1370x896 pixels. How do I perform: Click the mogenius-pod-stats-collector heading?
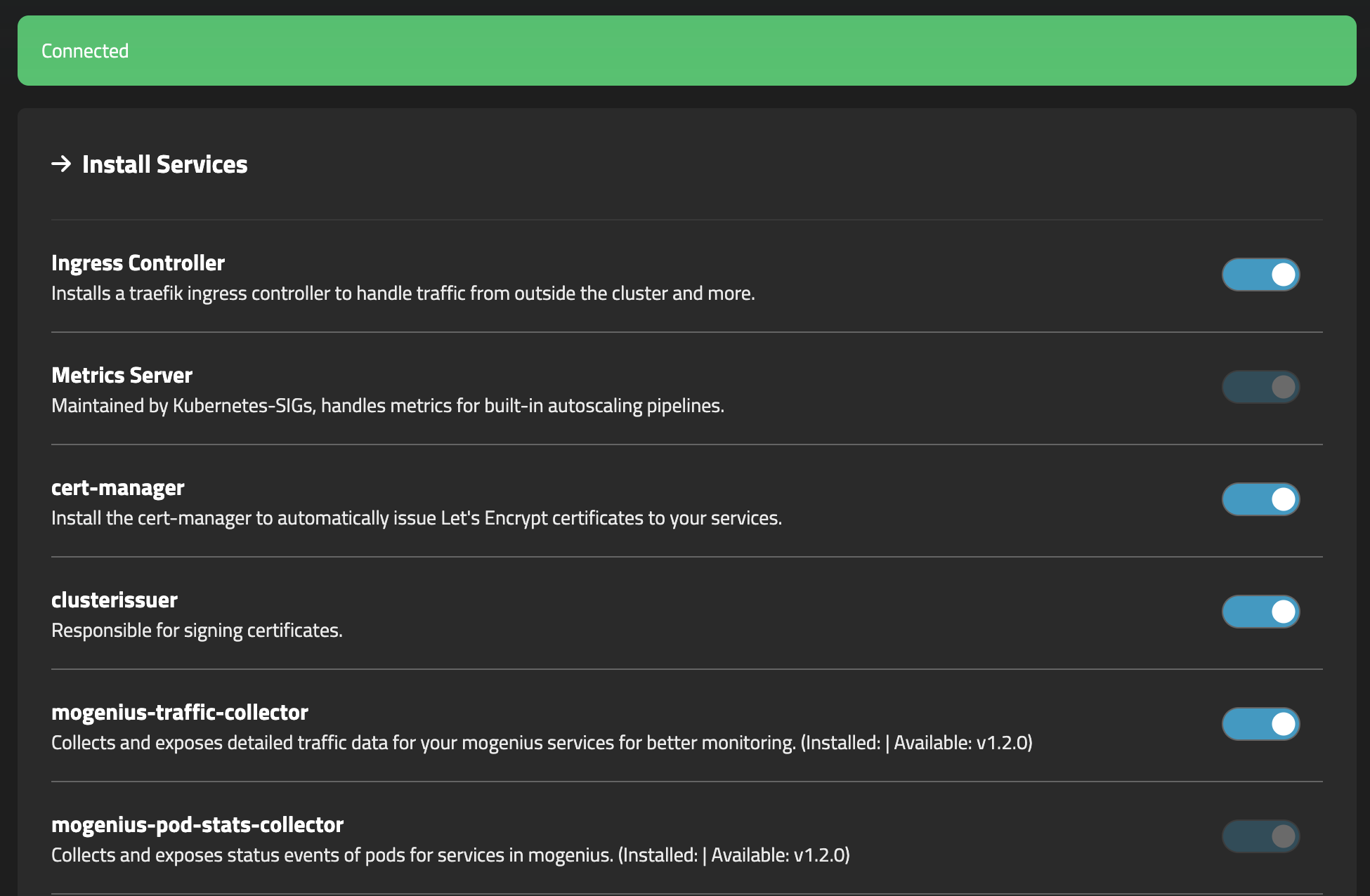[x=197, y=824]
